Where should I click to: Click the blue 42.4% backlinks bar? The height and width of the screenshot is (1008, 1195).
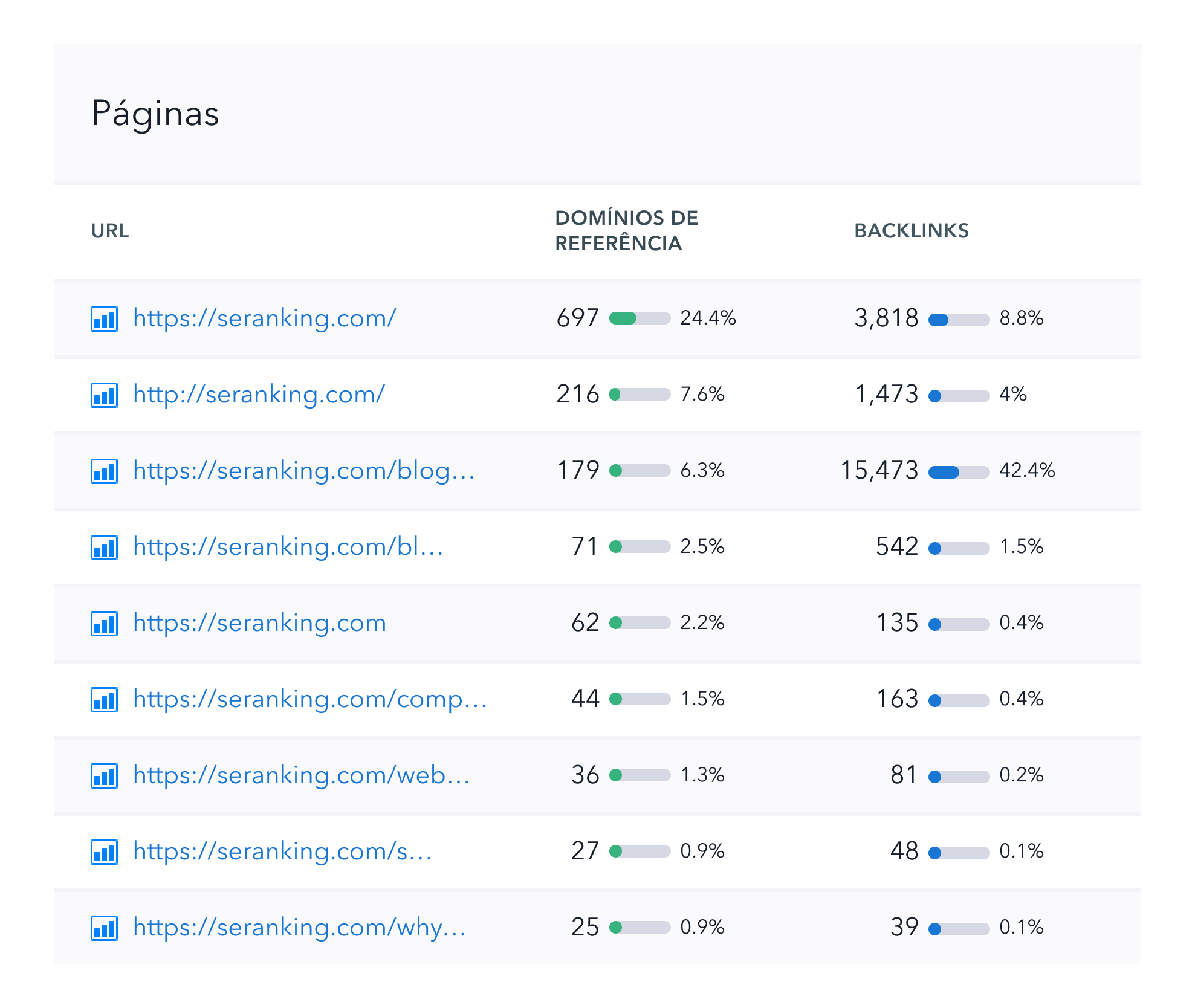coord(959,472)
